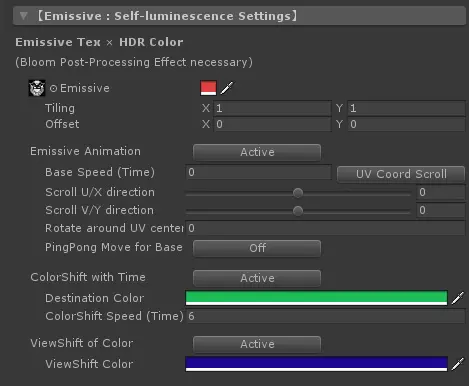Image resolution: width=469 pixels, height=386 pixels.
Task: Toggle the Emissive Animation Active button
Action: pos(257,152)
